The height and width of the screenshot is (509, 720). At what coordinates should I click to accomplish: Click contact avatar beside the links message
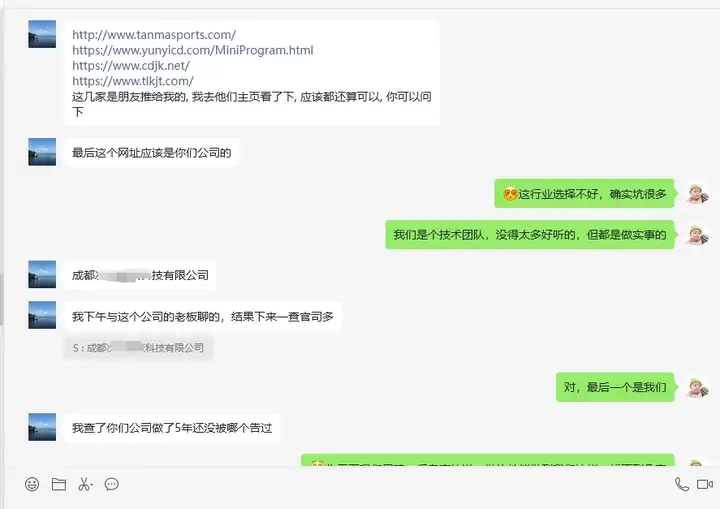pos(42,34)
